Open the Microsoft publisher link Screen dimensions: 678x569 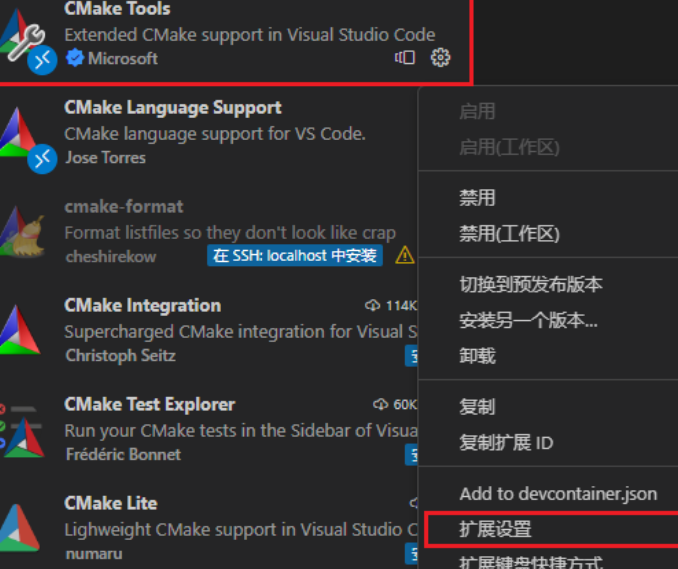click(x=123, y=58)
